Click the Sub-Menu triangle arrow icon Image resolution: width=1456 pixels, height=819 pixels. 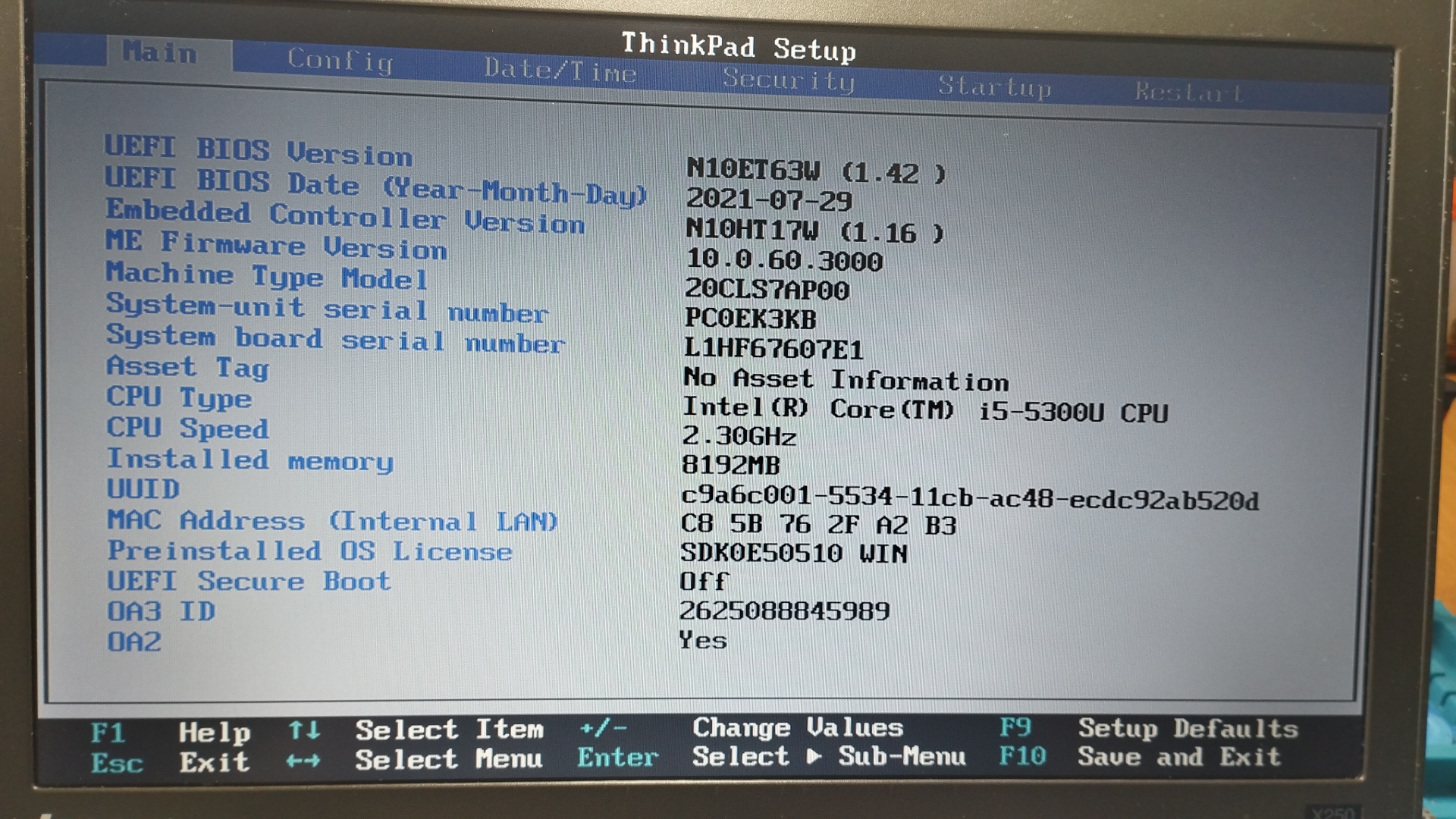[814, 756]
